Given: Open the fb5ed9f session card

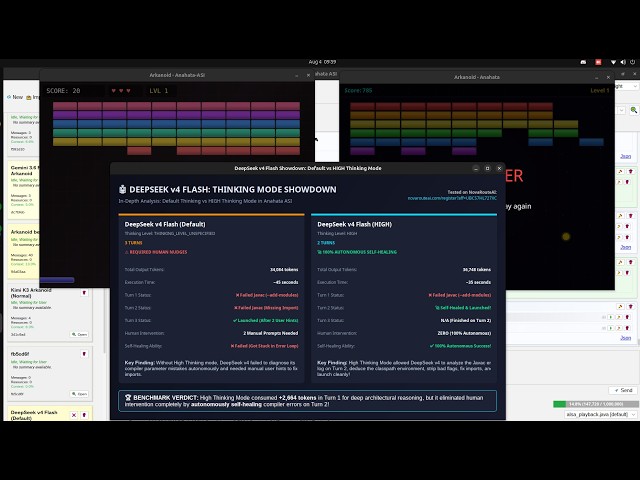Looking at the screenshot, I should (80, 394).
